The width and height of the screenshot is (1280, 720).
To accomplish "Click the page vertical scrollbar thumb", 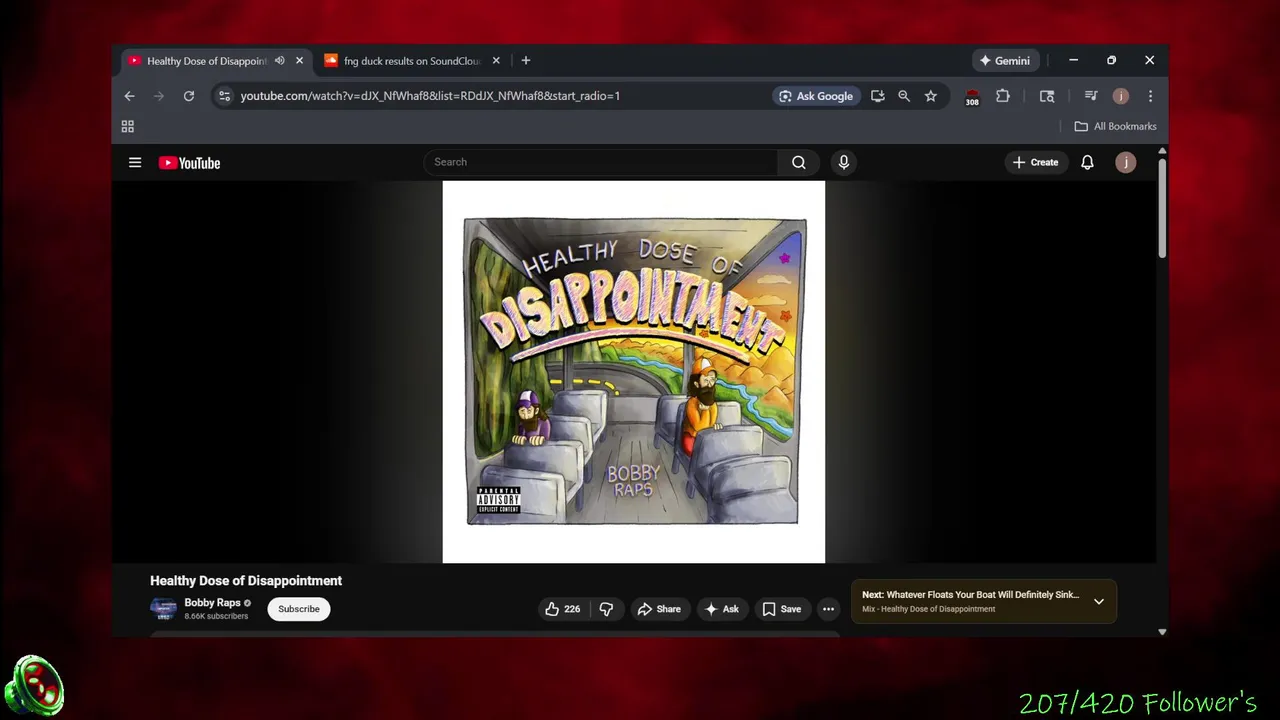I will pyautogui.click(x=1162, y=208).
